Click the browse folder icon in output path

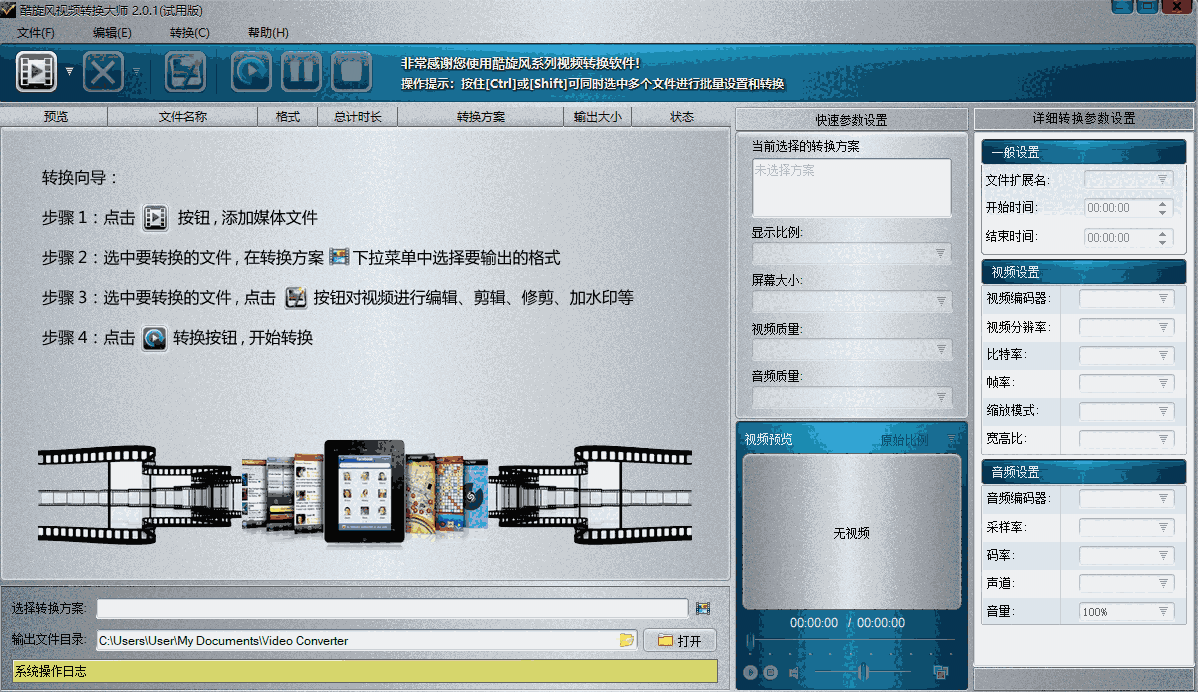pyautogui.click(x=627, y=640)
